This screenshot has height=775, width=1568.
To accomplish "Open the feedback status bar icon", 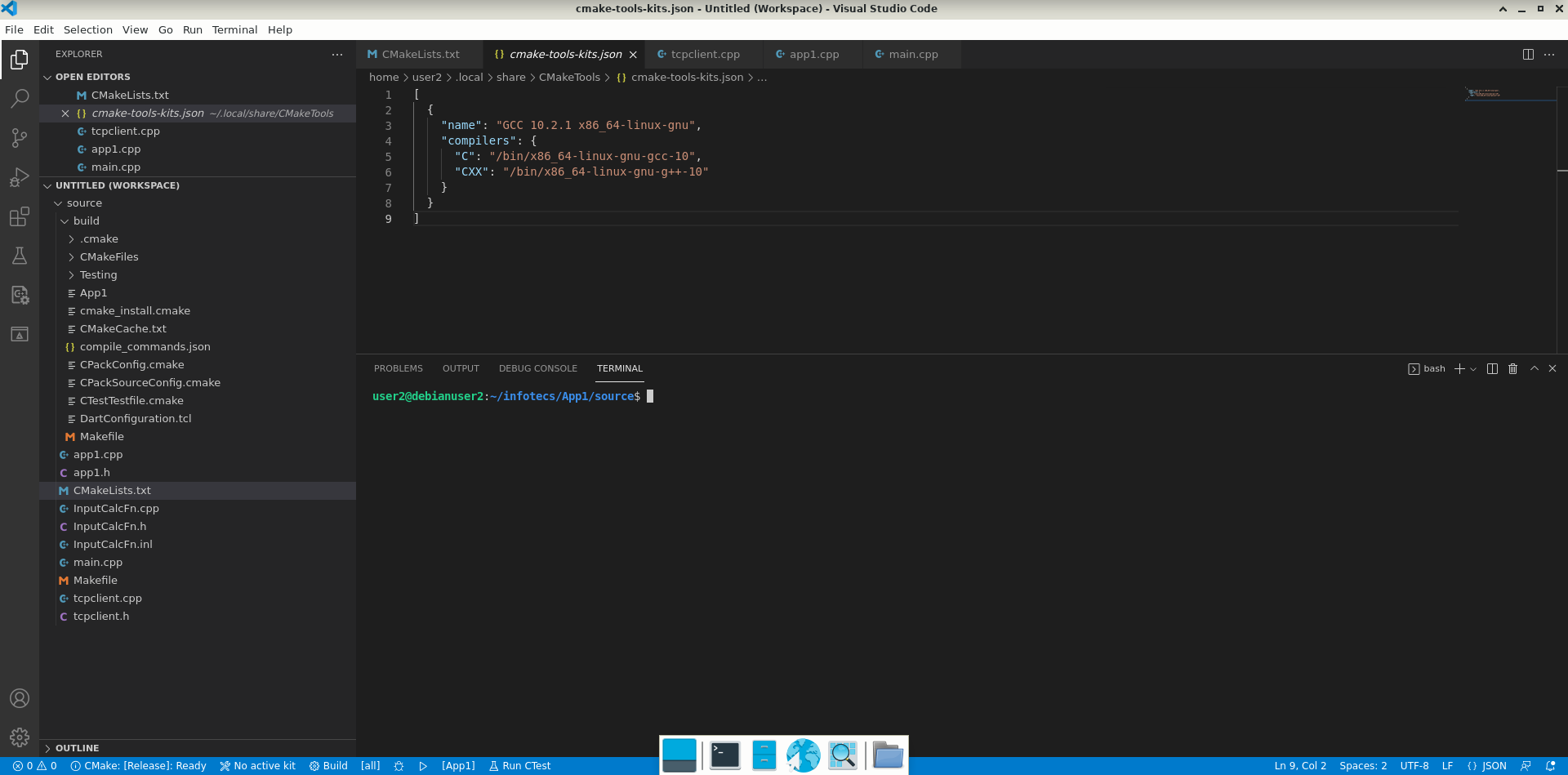I will pyautogui.click(x=1526, y=766).
